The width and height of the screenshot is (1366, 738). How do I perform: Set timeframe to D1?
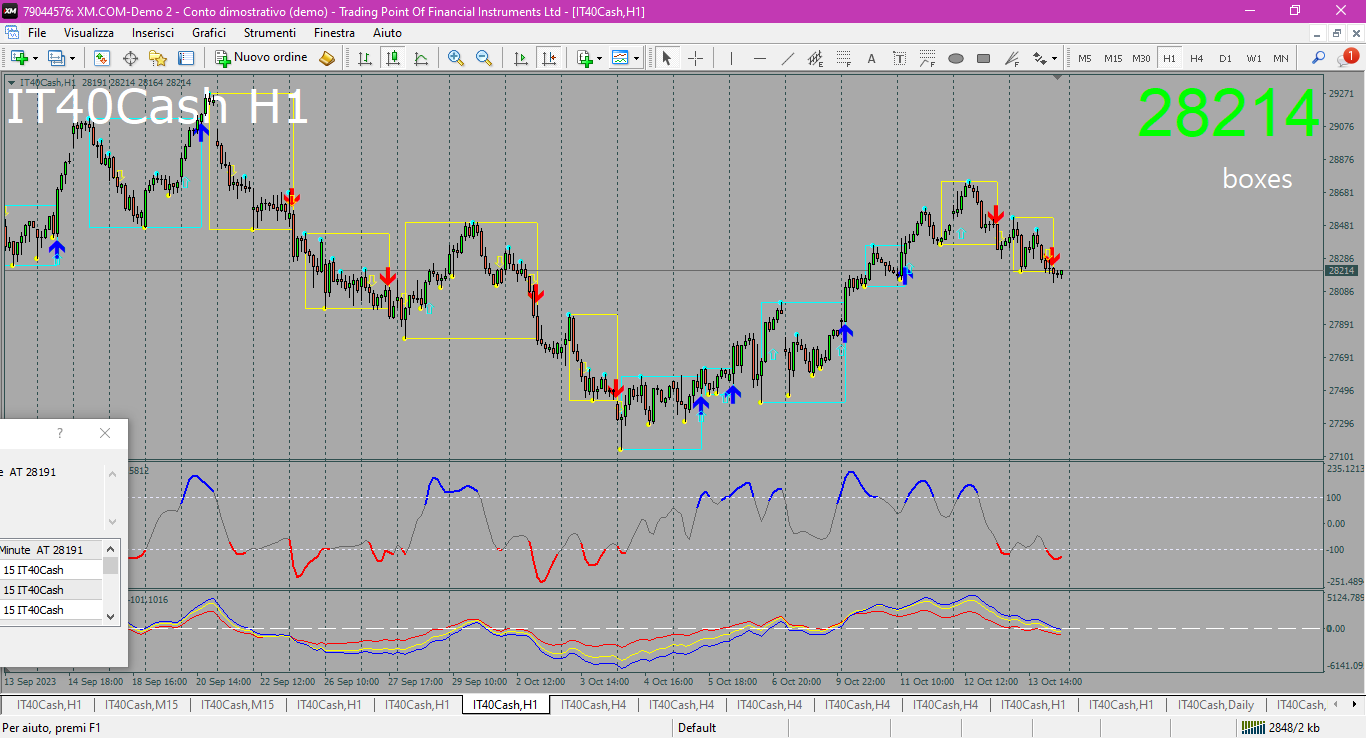point(1225,58)
